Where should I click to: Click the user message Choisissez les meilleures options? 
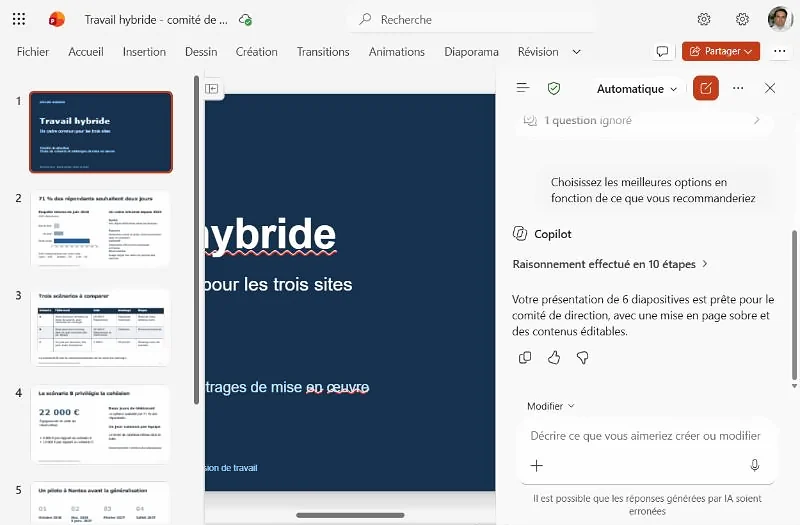(653, 190)
